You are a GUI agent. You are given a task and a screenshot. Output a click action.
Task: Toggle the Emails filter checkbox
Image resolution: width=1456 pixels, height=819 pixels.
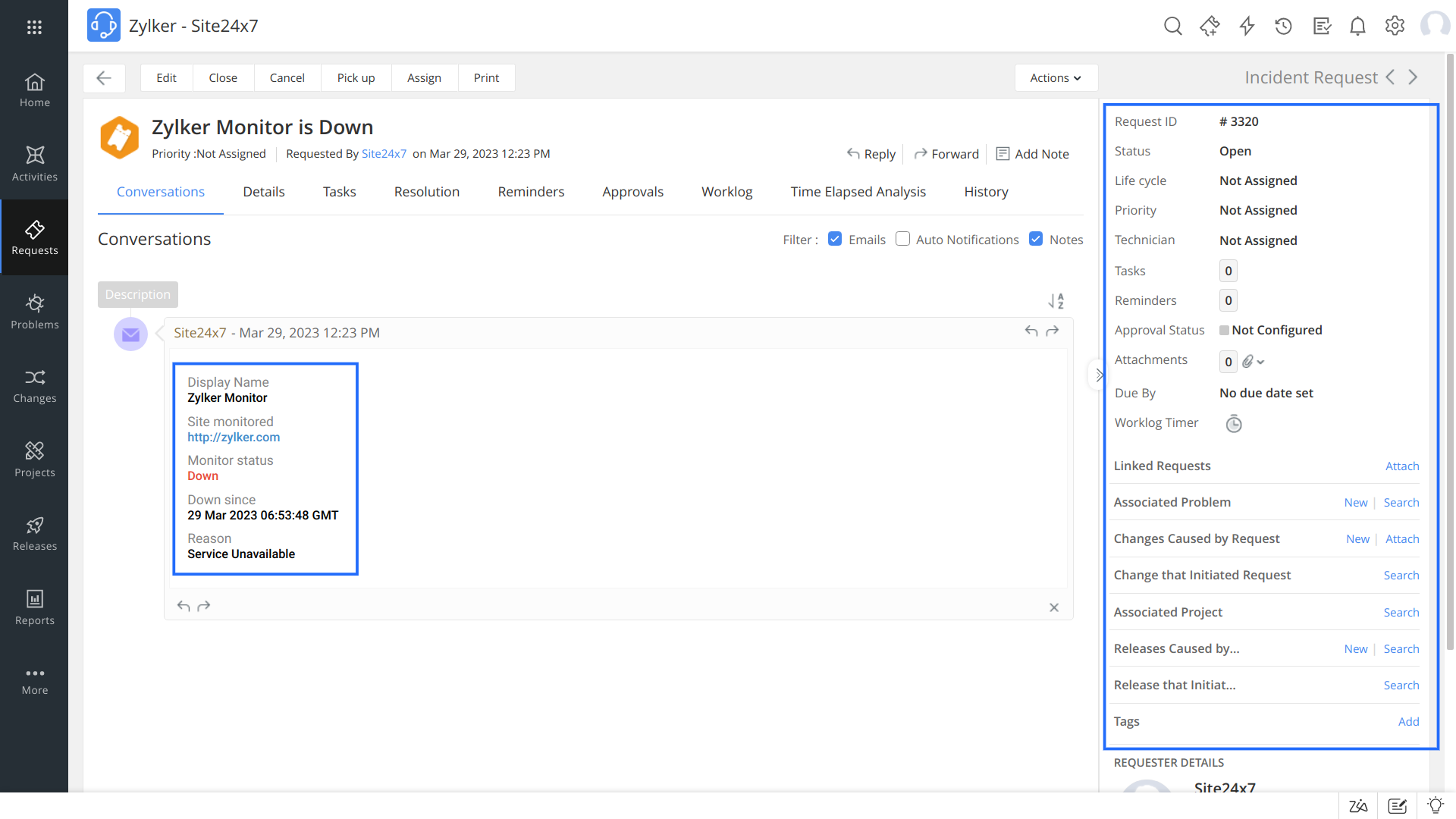pyautogui.click(x=835, y=238)
